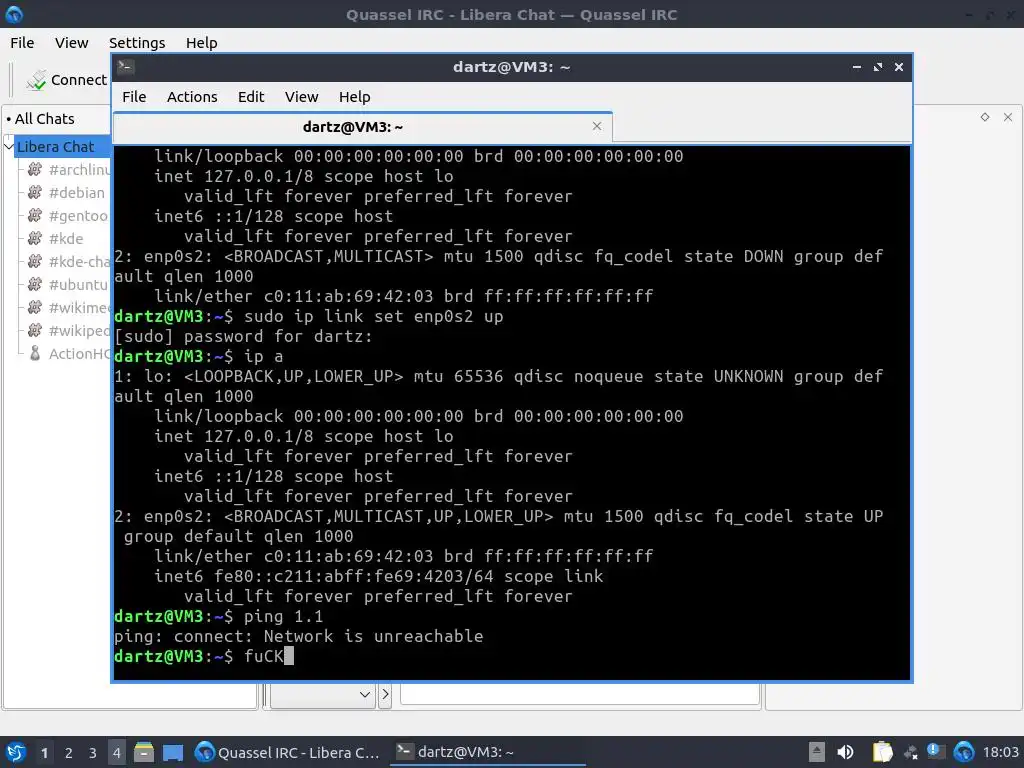Open the ActionHQ query entry
1024x768 pixels.
pos(79,353)
